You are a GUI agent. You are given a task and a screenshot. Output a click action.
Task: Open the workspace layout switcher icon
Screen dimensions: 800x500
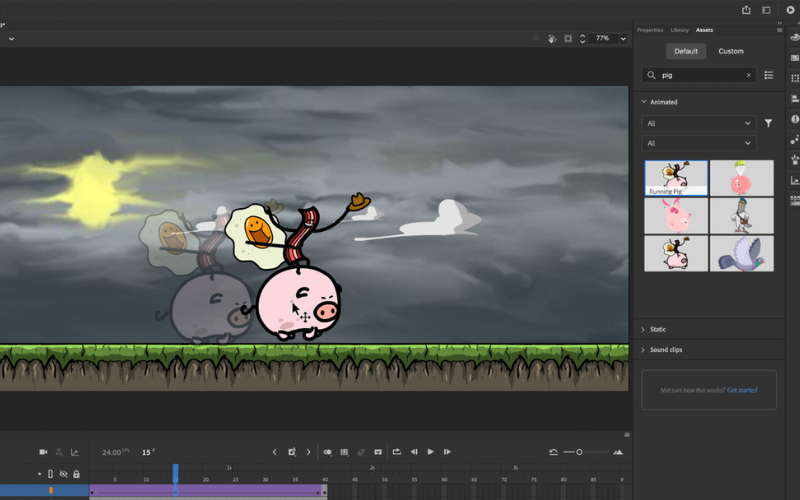(767, 10)
